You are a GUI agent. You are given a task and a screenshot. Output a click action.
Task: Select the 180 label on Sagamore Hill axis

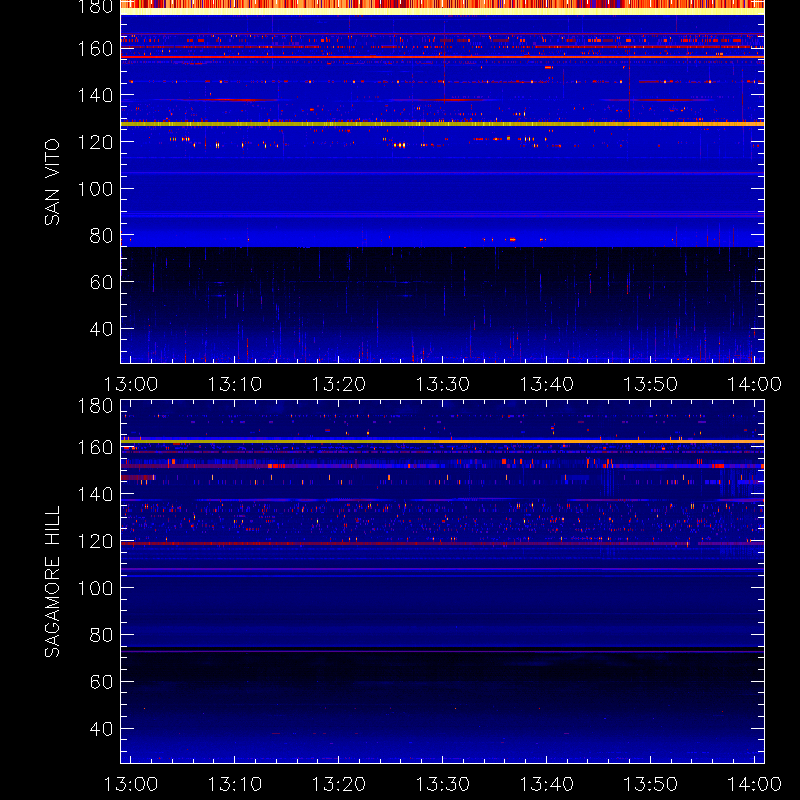(95, 406)
